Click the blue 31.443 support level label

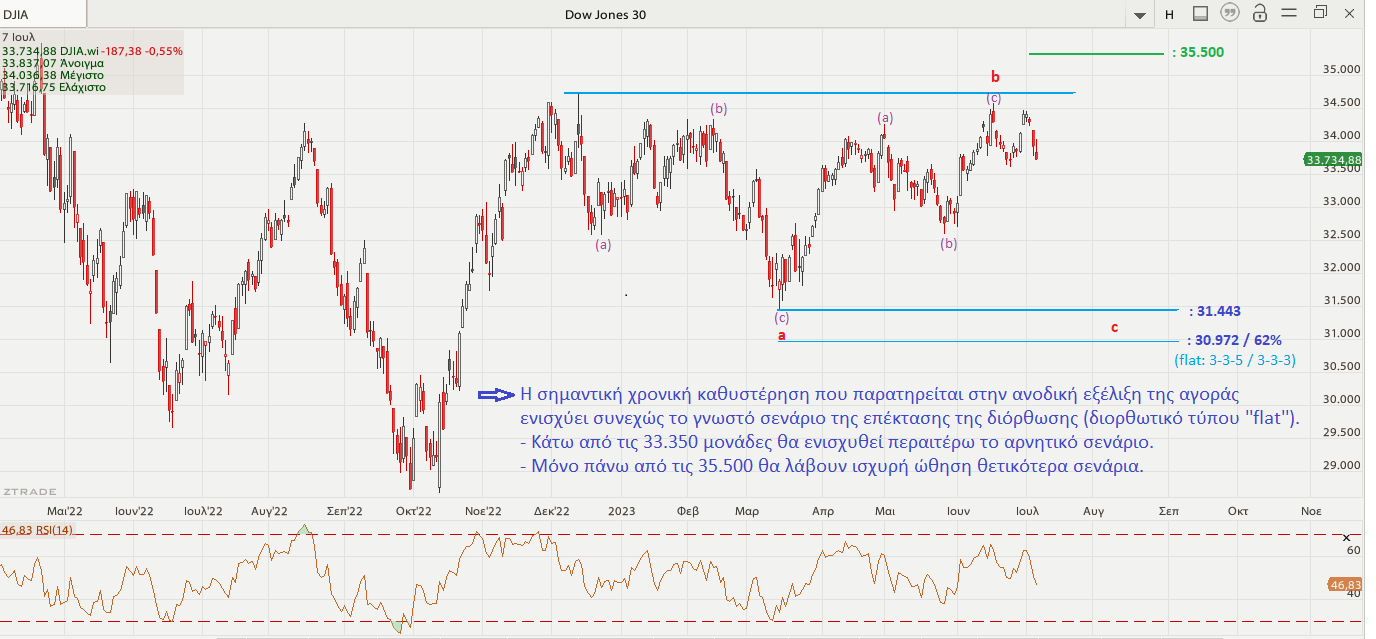coord(1215,311)
